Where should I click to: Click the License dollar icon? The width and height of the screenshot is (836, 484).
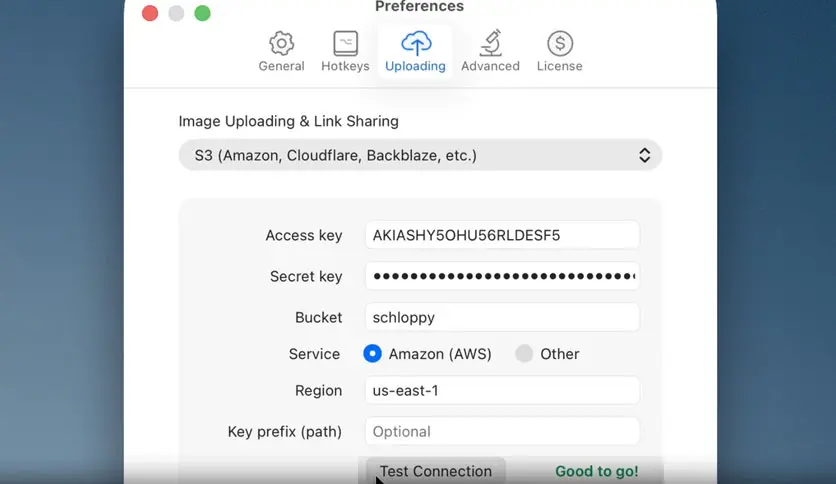tap(560, 43)
